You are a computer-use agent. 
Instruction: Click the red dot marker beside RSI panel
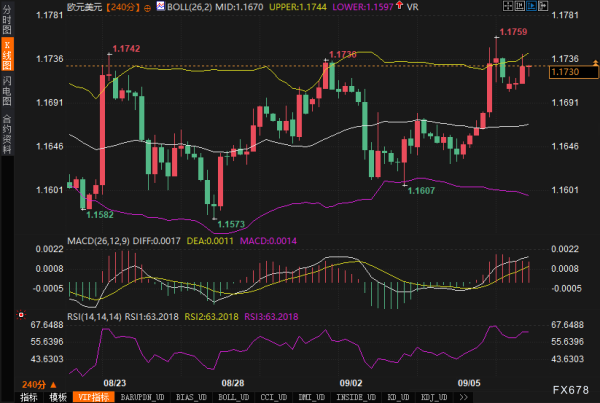(x=19, y=315)
